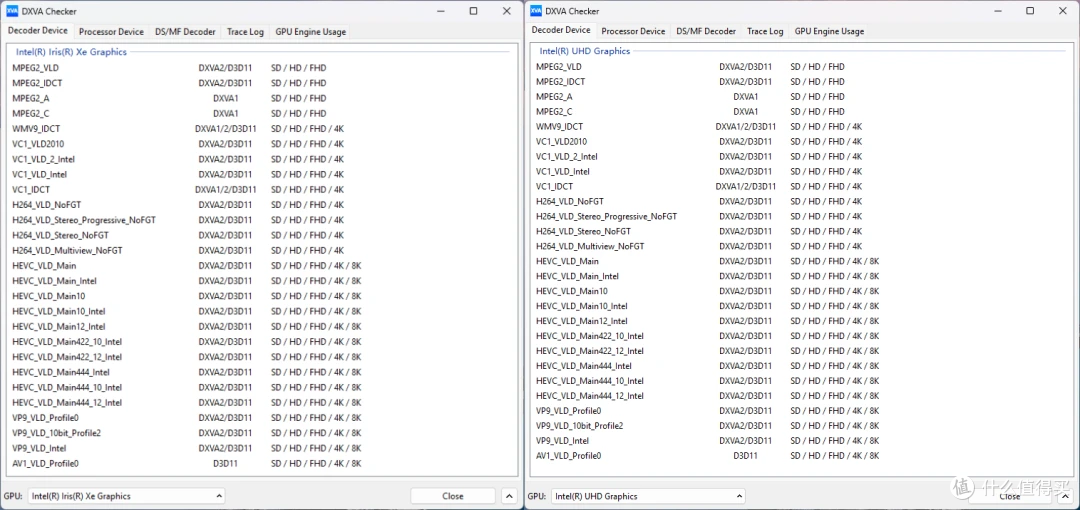Open Processor Device tab in right window

(633, 31)
